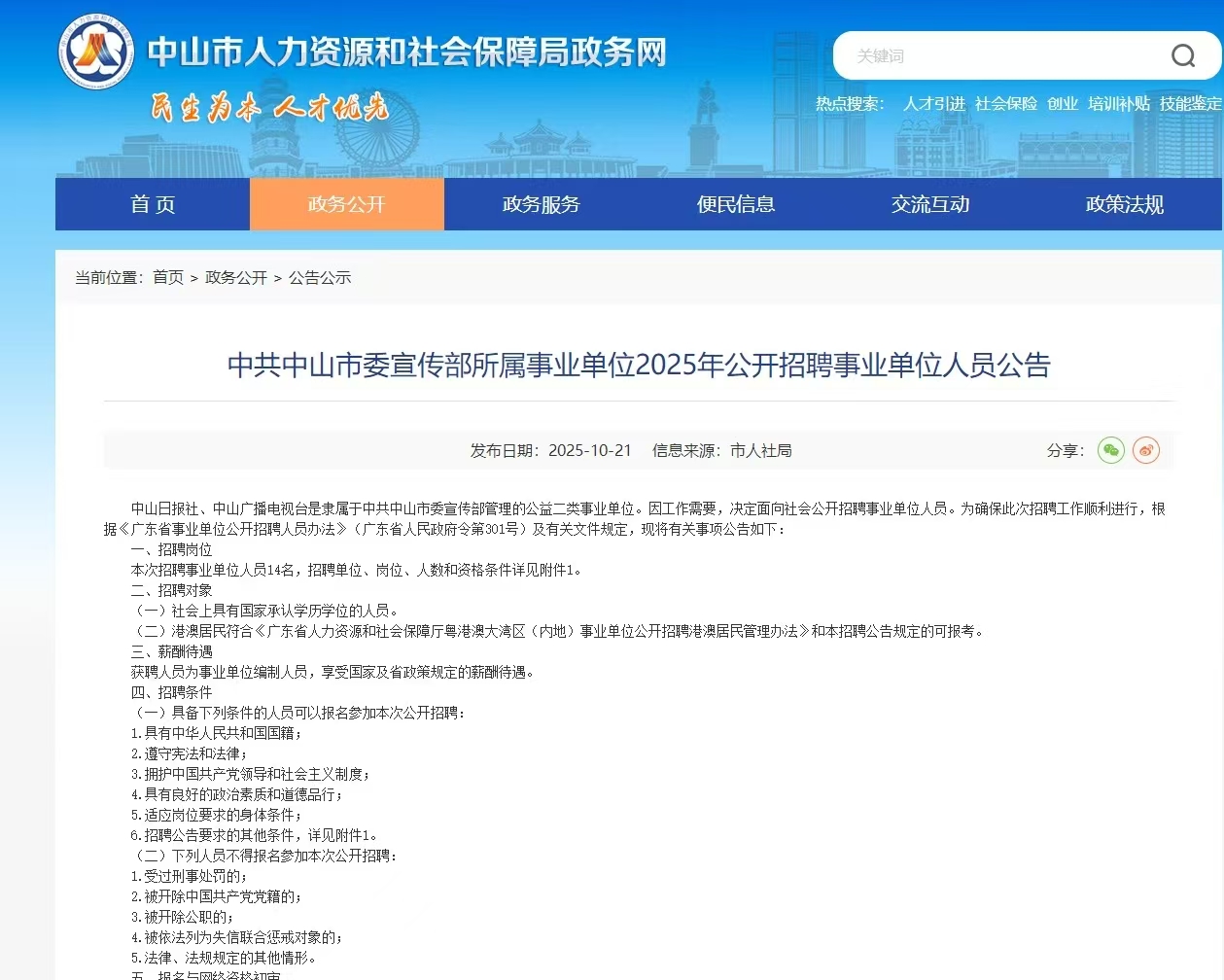Open the 政策法规 section
Image resolution: width=1224 pixels, height=980 pixels.
tap(1123, 204)
